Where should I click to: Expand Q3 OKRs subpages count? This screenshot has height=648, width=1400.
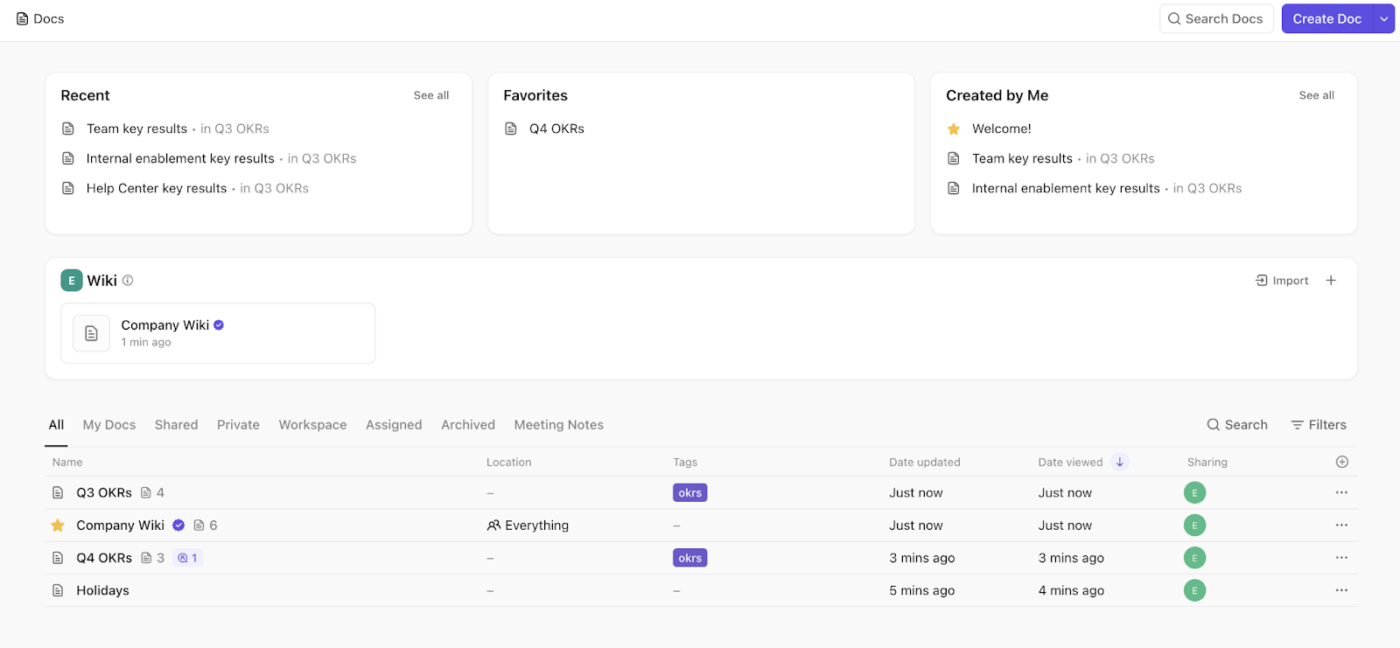(152, 493)
